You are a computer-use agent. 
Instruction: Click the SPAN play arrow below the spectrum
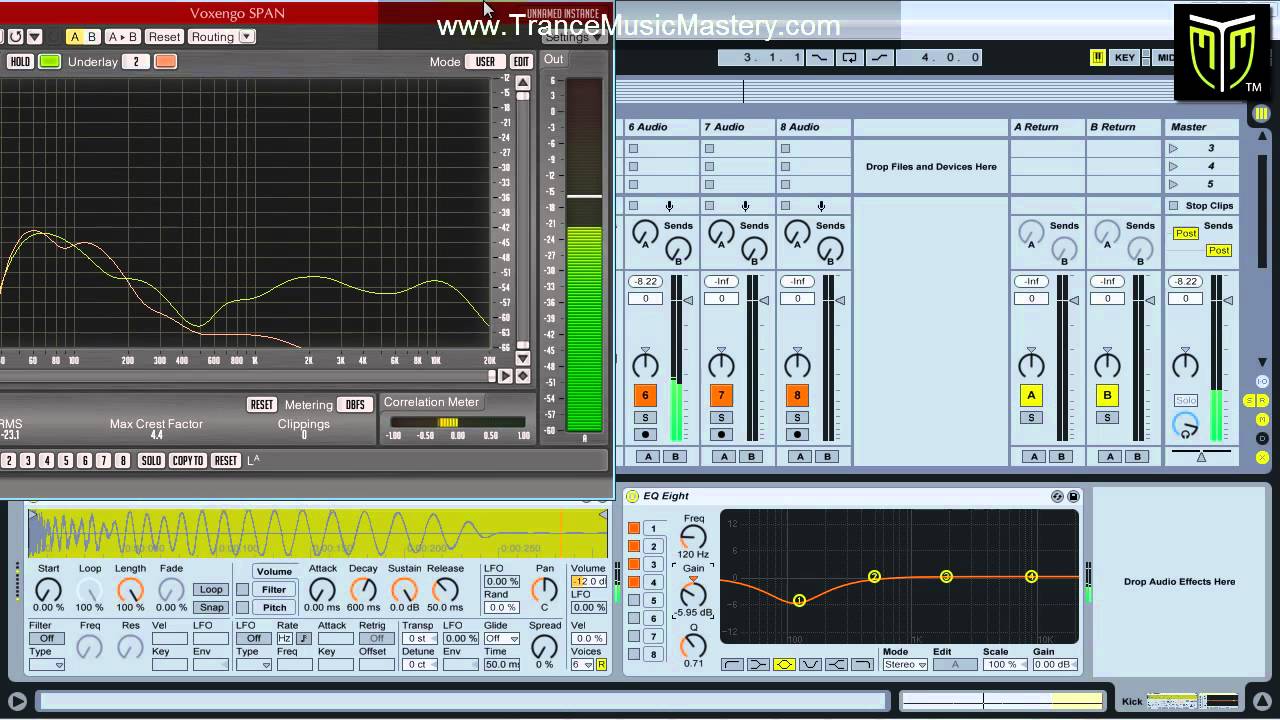[x=505, y=376]
